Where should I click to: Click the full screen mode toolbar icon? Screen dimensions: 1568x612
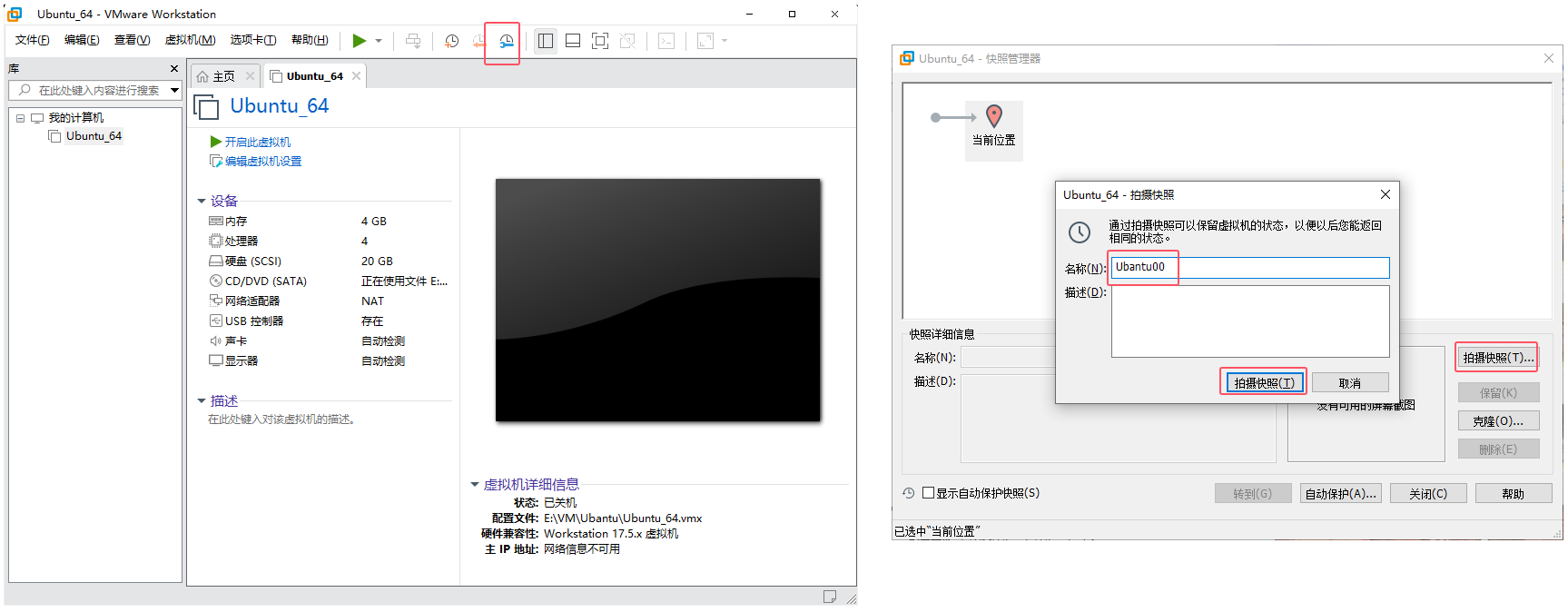[600, 41]
